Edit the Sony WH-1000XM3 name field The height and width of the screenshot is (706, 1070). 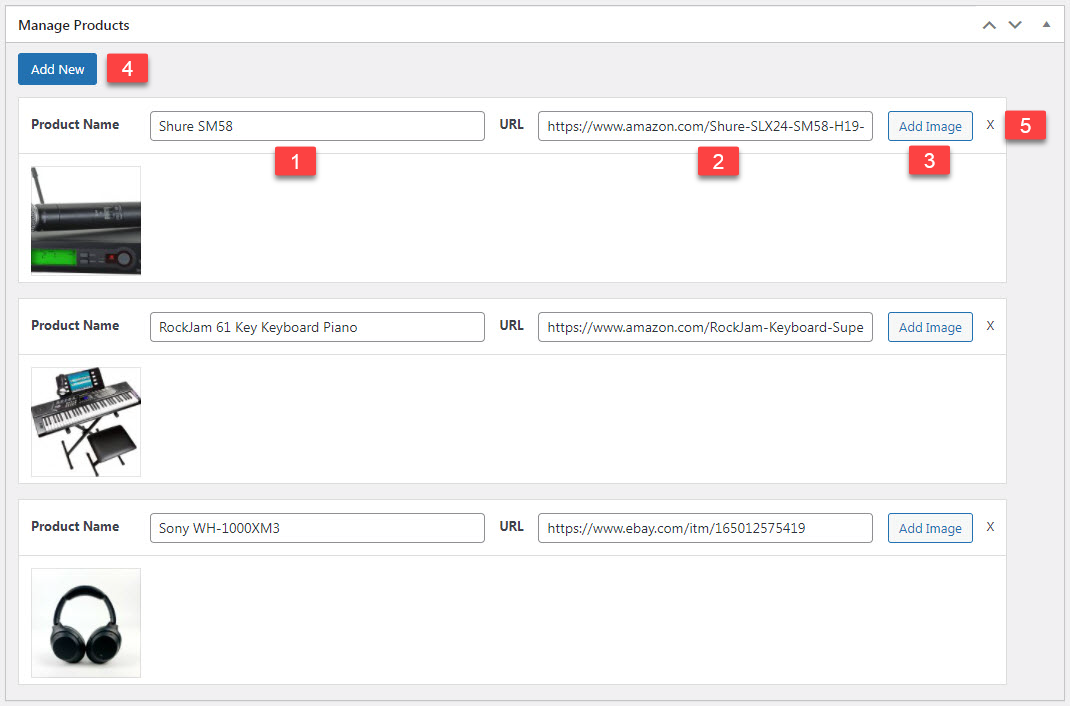click(x=317, y=528)
